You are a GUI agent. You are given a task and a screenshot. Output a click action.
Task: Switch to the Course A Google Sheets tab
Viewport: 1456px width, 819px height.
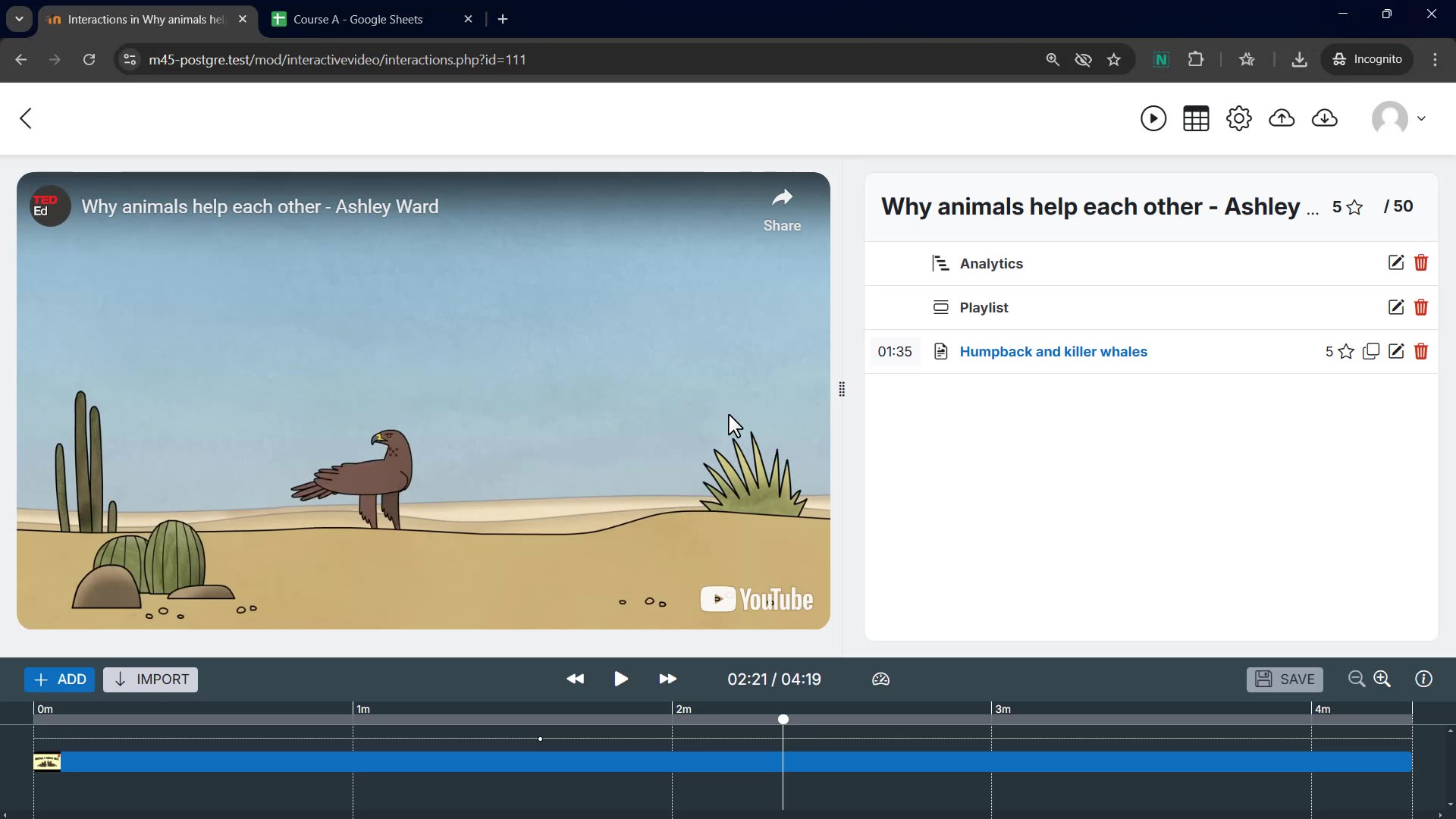[372, 19]
